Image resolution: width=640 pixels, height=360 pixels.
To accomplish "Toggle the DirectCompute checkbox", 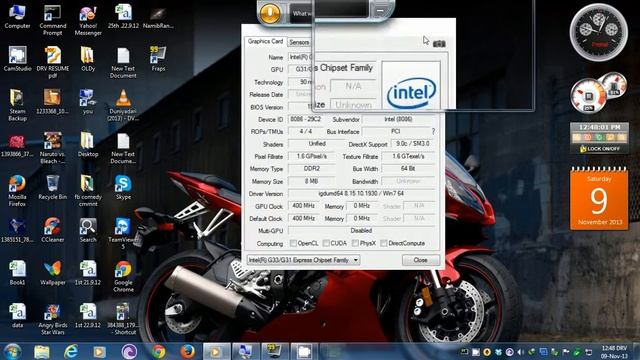I will point(383,243).
